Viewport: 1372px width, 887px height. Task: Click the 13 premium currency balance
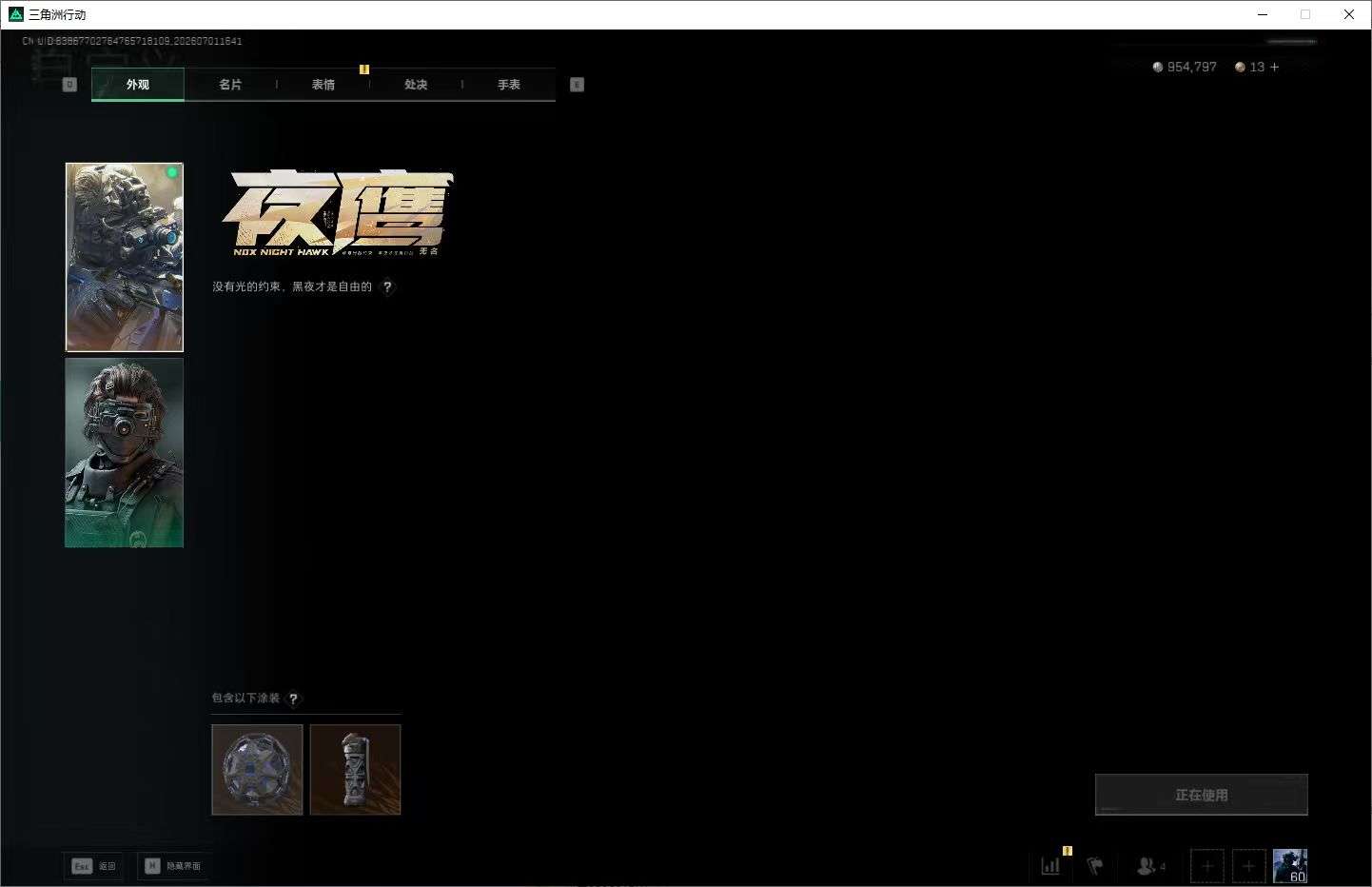[1250, 67]
